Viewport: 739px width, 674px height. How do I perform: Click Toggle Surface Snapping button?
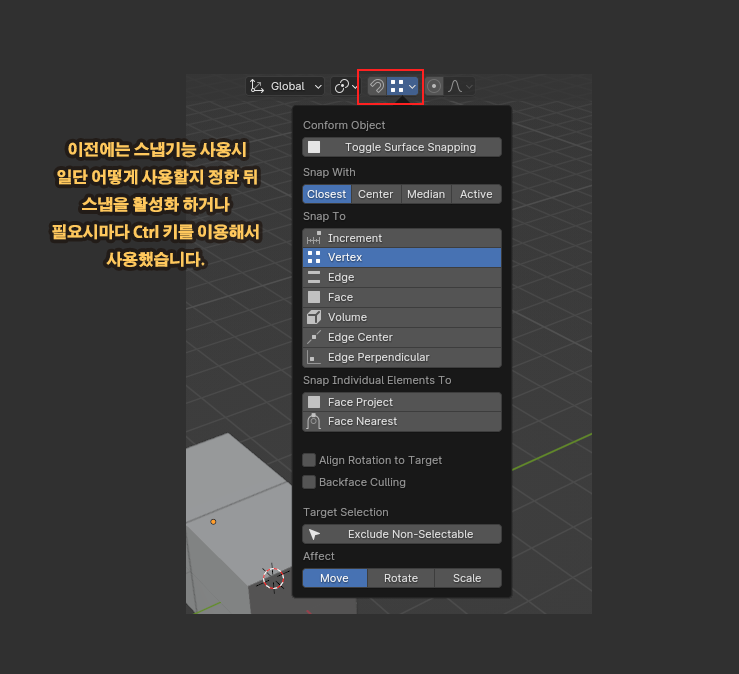click(x=402, y=147)
